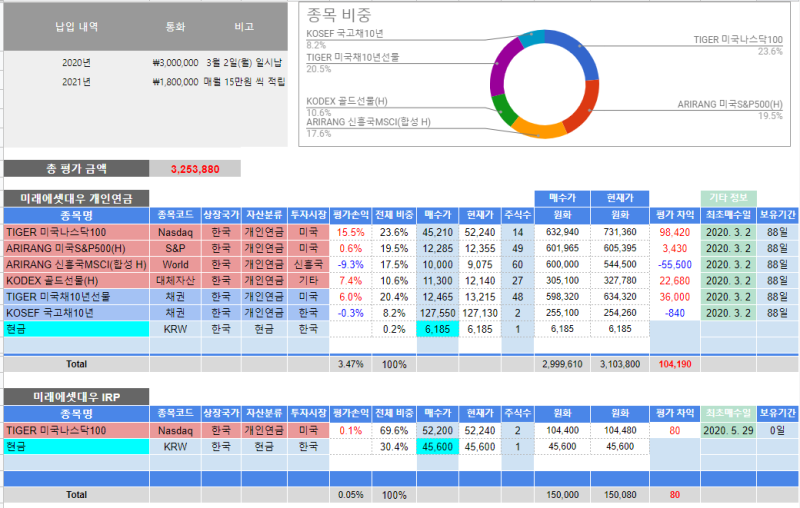The height and width of the screenshot is (508, 800).
Task: Click the 총 평가 금액 label cell
Action: (x=77, y=169)
